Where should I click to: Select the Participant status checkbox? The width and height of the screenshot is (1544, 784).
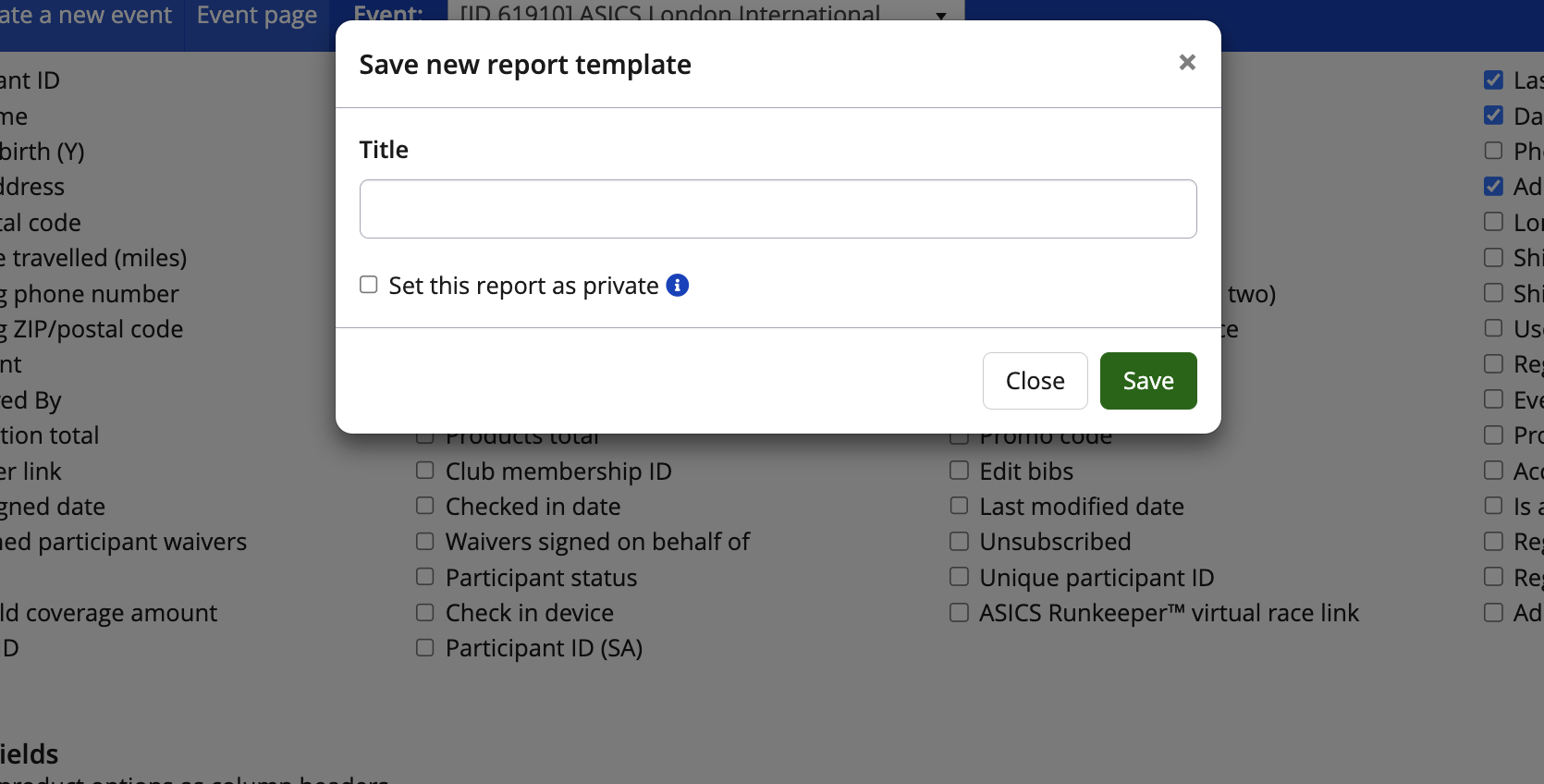click(x=425, y=577)
